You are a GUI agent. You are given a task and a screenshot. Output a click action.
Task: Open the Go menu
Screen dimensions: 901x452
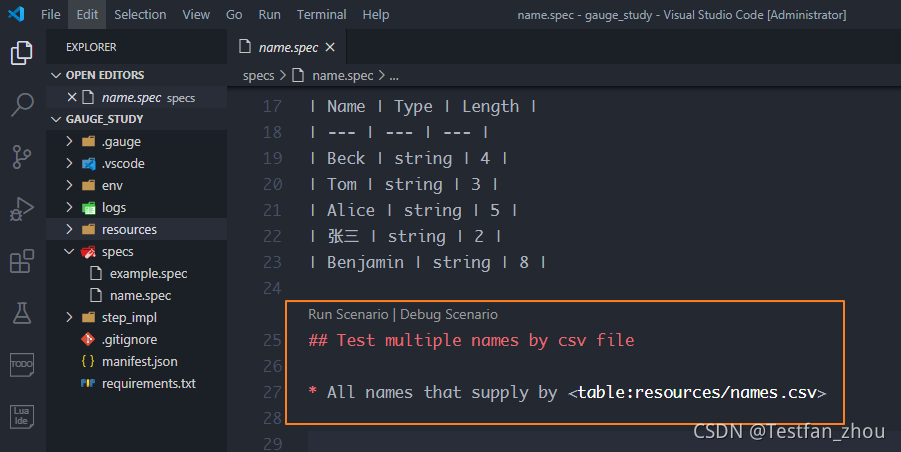(x=234, y=14)
